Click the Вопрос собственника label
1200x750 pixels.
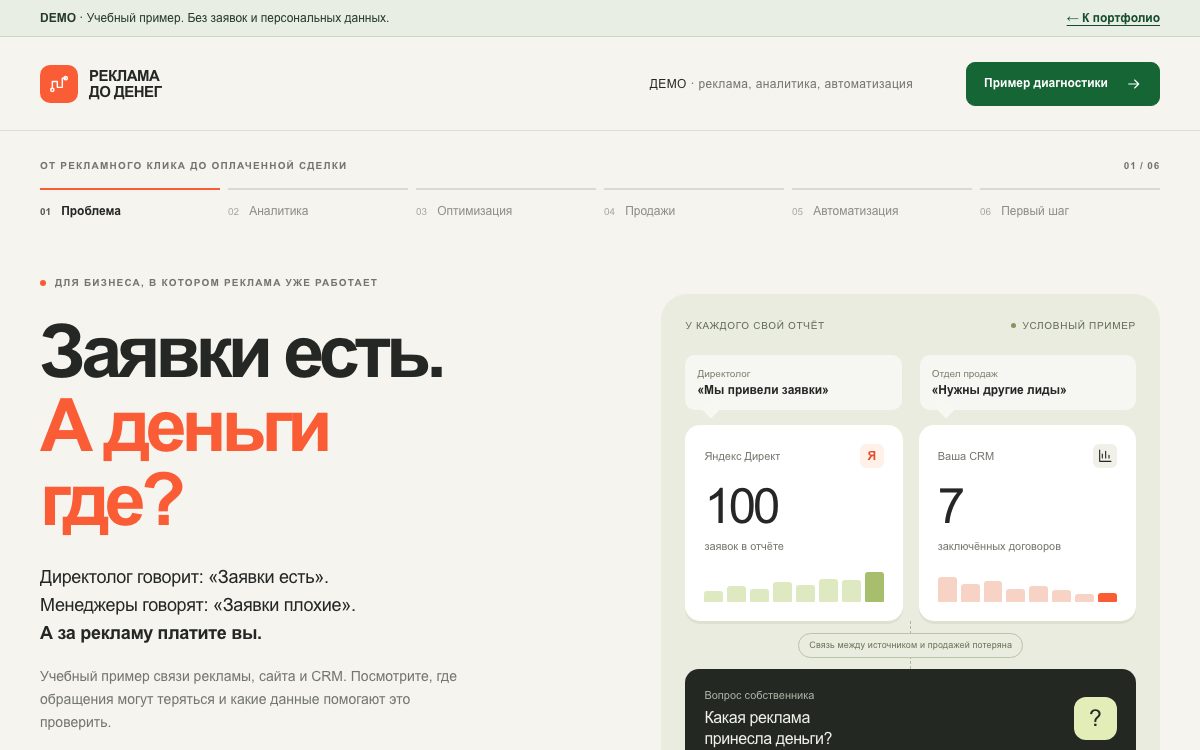coord(759,695)
